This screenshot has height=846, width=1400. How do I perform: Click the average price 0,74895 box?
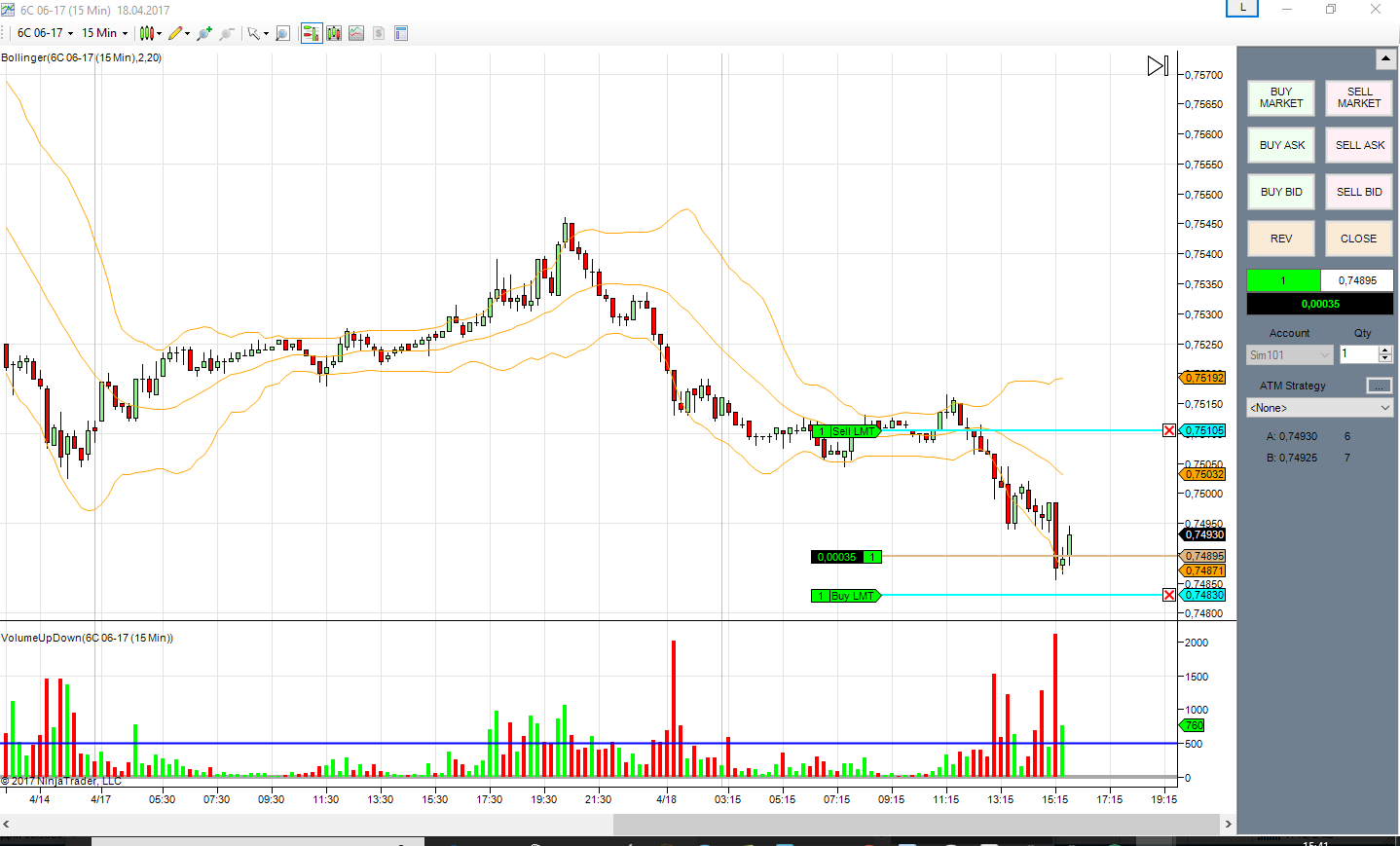click(1357, 280)
